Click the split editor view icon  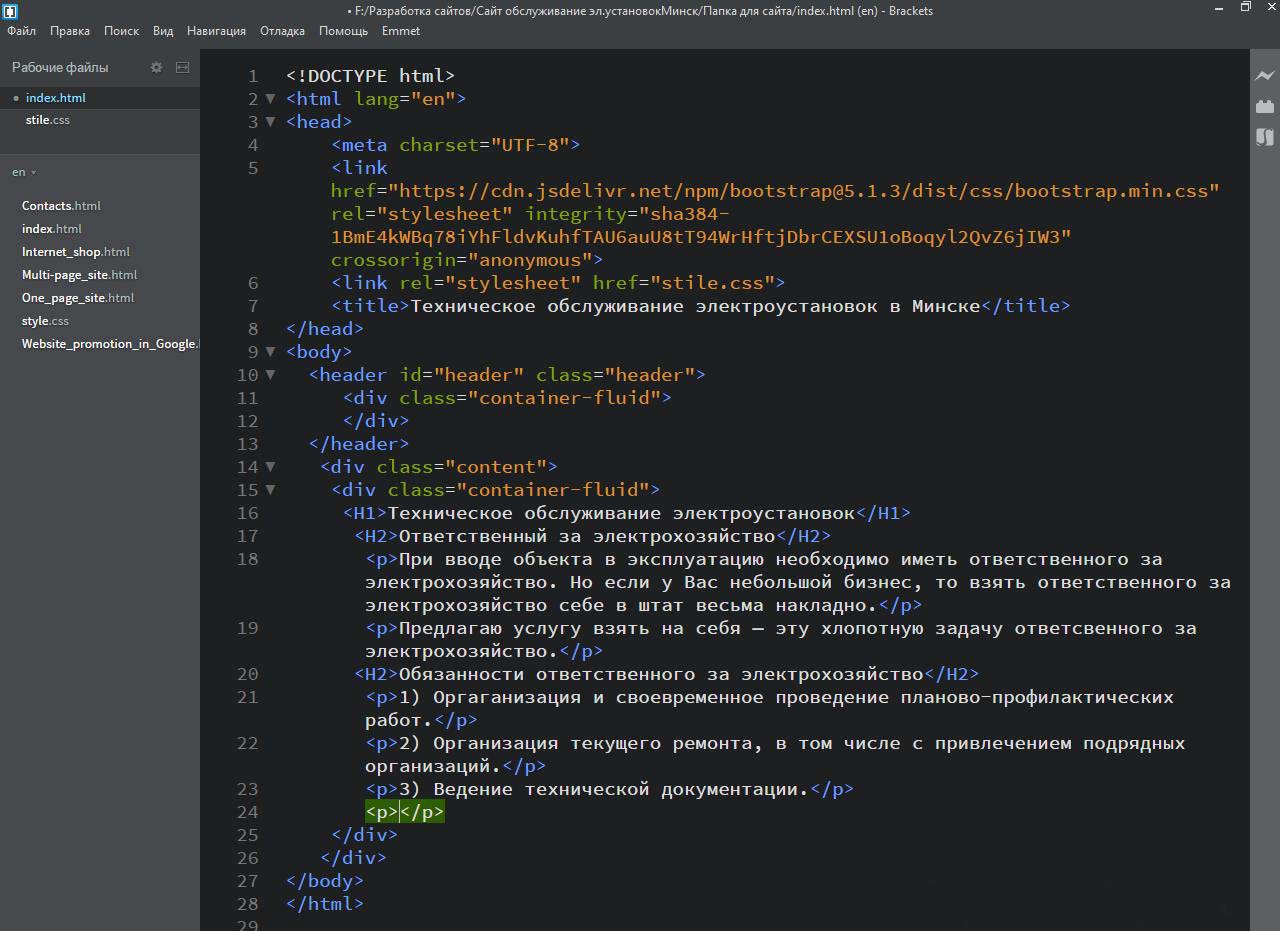[182, 68]
